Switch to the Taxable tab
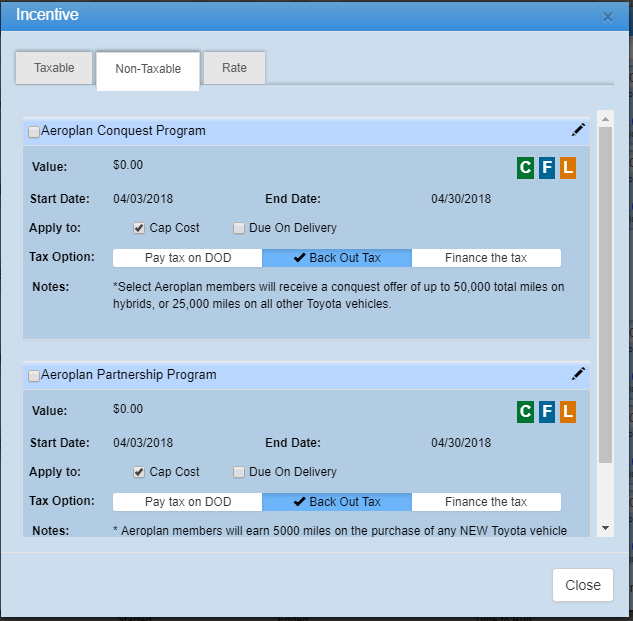The height and width of the screenshot is (621, 633). click(54, 68)
